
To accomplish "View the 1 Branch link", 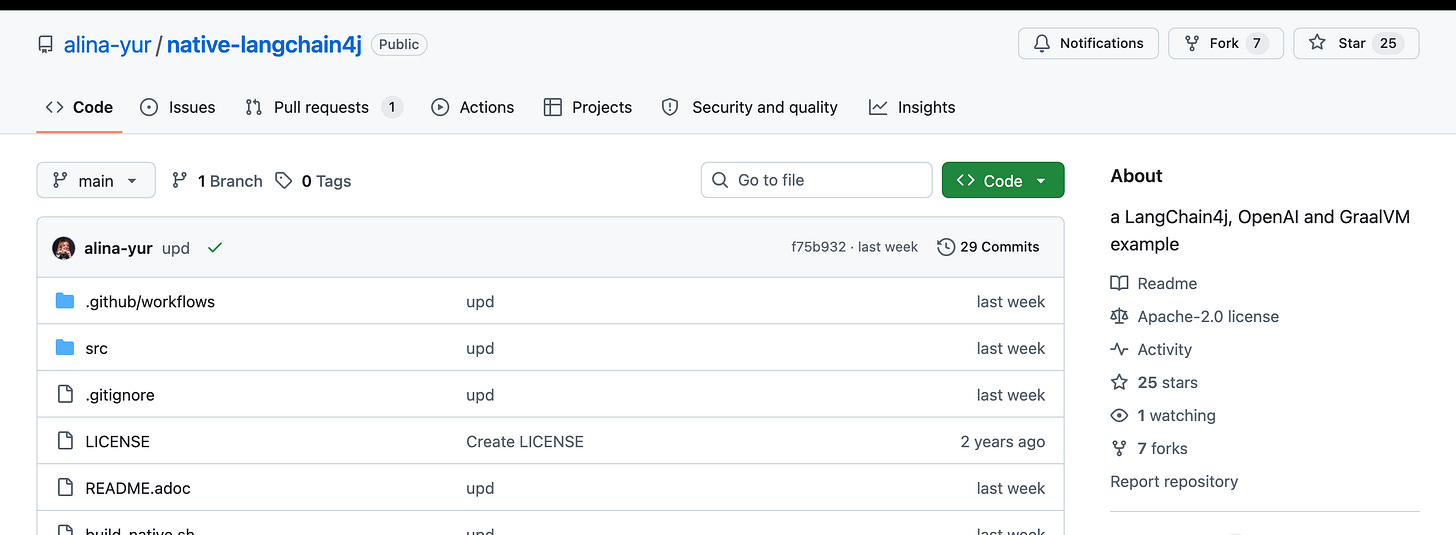I will 217,181.
